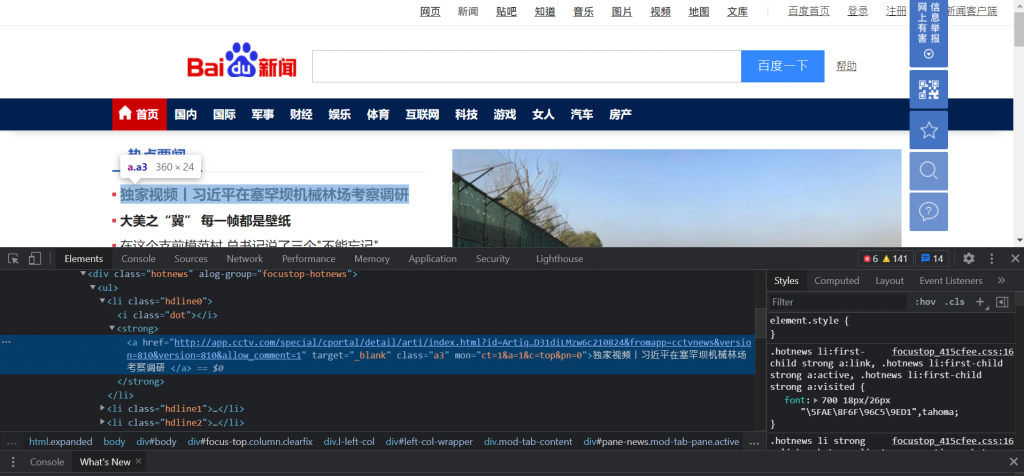Click the breadcrumb right overflow ellipsis
The width and height of the screenshot is (1024, 476).
tap(754, 442)
